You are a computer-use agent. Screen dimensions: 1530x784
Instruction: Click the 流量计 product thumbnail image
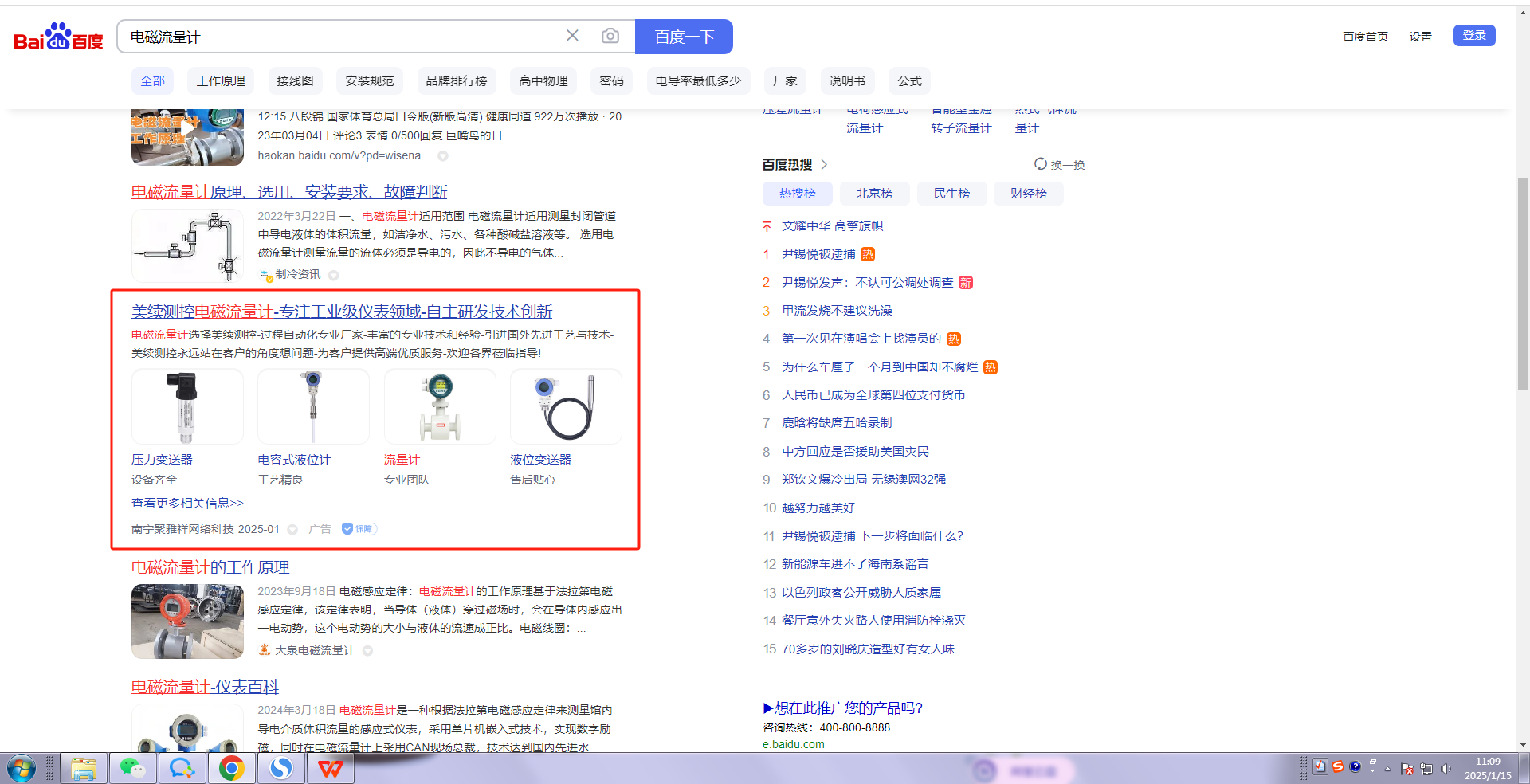(439, 407)
